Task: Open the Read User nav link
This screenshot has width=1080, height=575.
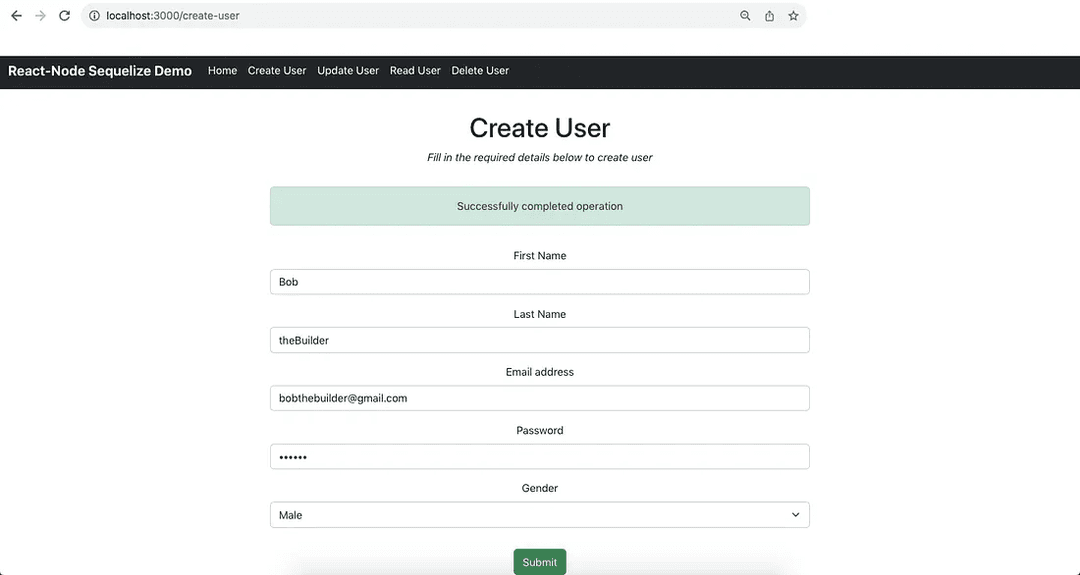Action: point(415,71)
